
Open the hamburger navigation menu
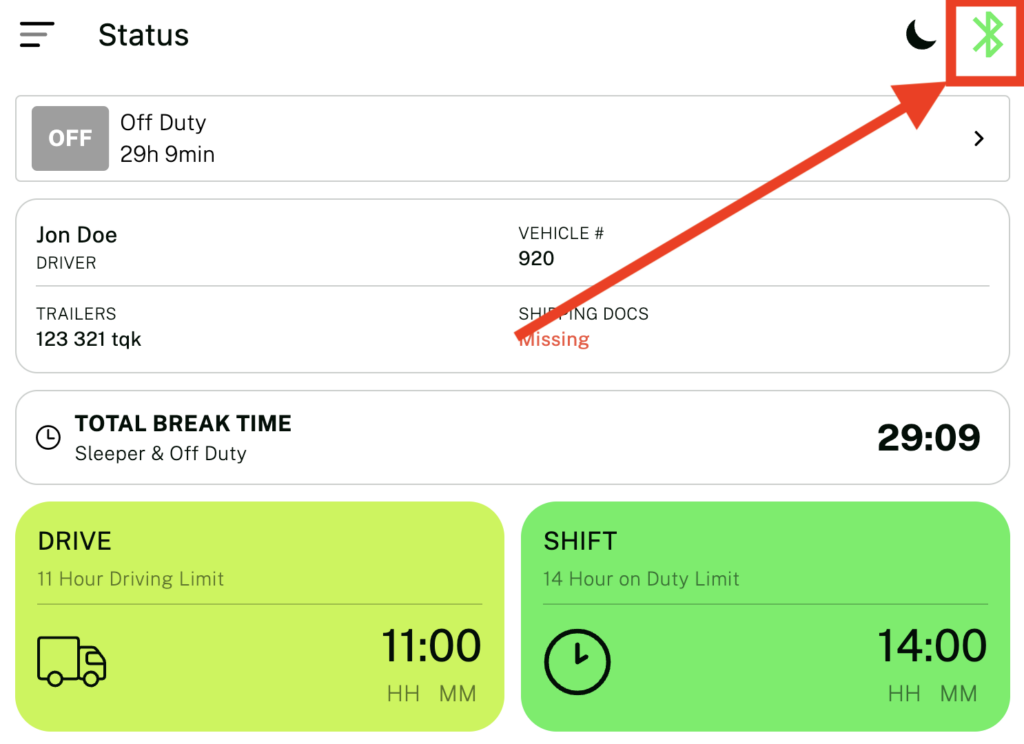(37, 35)
